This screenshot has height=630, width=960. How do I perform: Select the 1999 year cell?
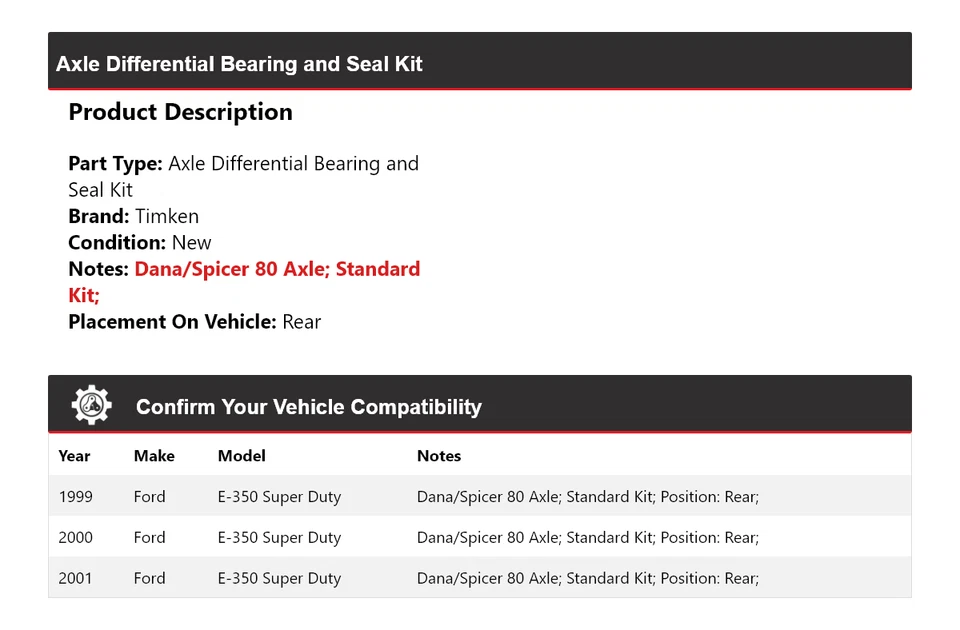76,497
